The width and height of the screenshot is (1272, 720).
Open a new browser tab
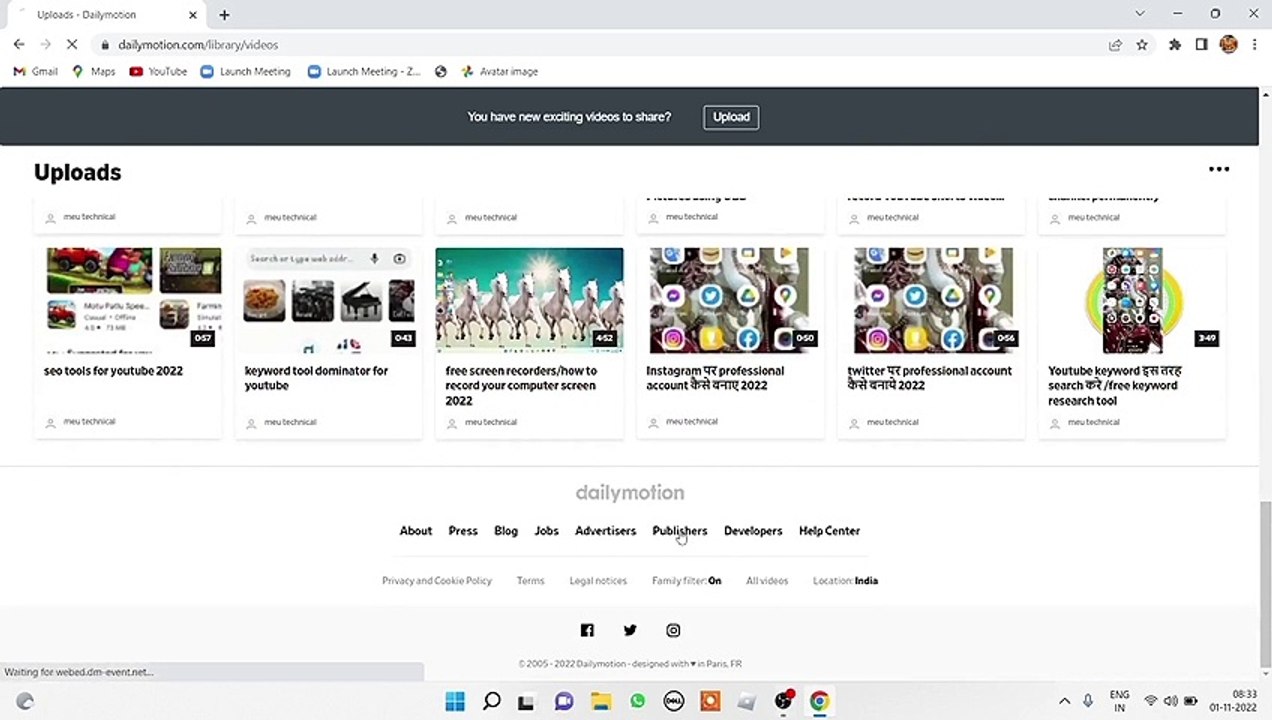[x=224, y=15]
